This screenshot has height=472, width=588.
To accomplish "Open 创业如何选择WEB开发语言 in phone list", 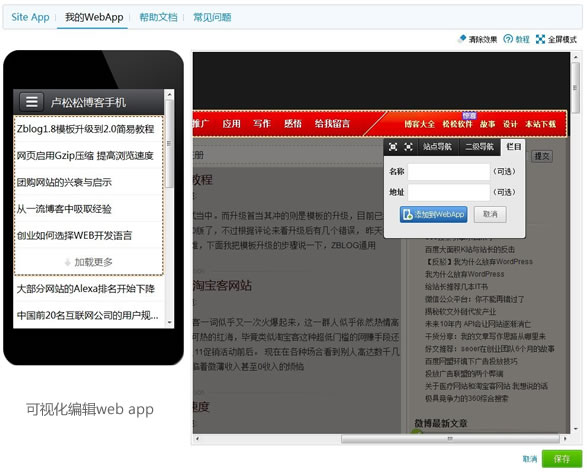I will tap(88, 235).
